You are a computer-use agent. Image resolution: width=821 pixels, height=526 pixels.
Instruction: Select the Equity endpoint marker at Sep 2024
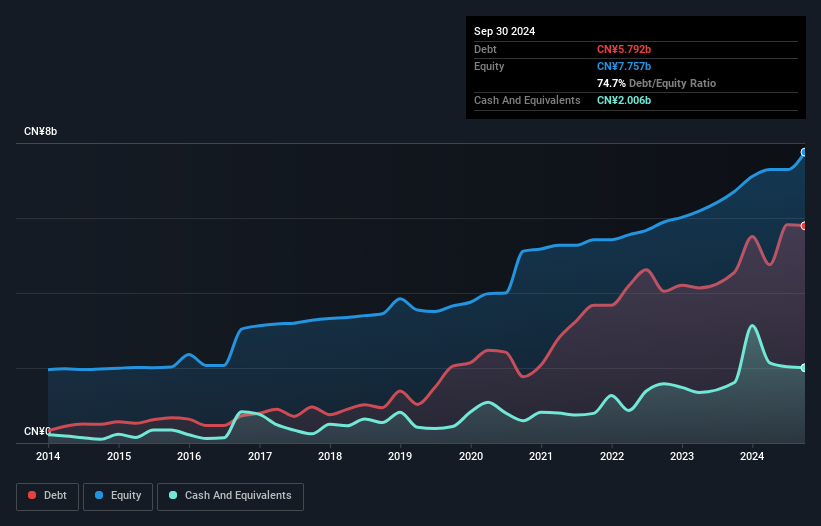tap(804, 152)
